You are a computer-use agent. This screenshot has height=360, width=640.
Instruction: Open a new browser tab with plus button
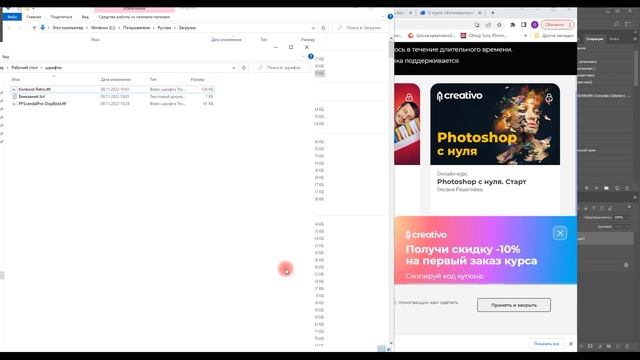click(492, 13)
